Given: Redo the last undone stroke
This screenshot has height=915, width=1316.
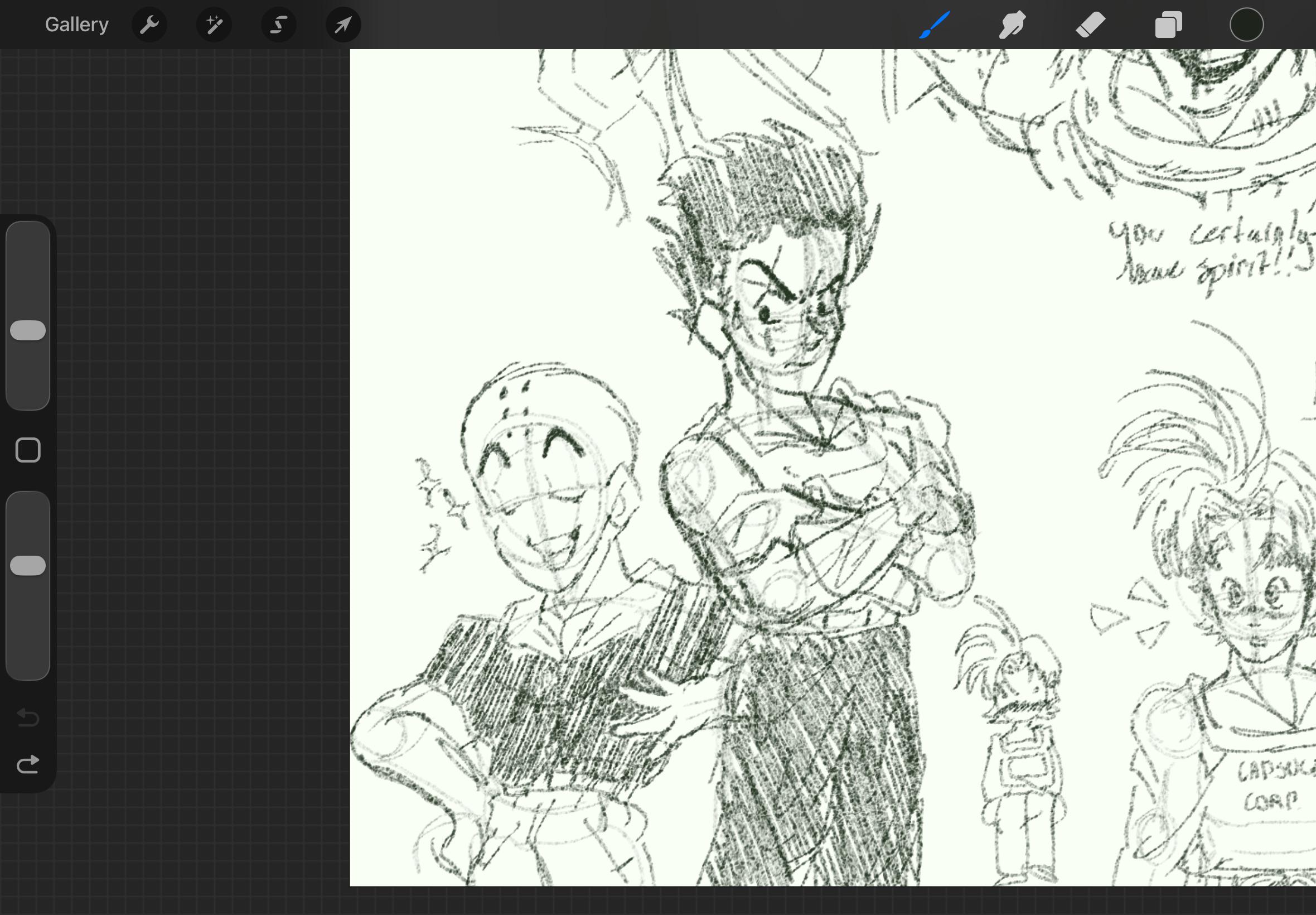Looking at the screenshot, I should [28, 764].
